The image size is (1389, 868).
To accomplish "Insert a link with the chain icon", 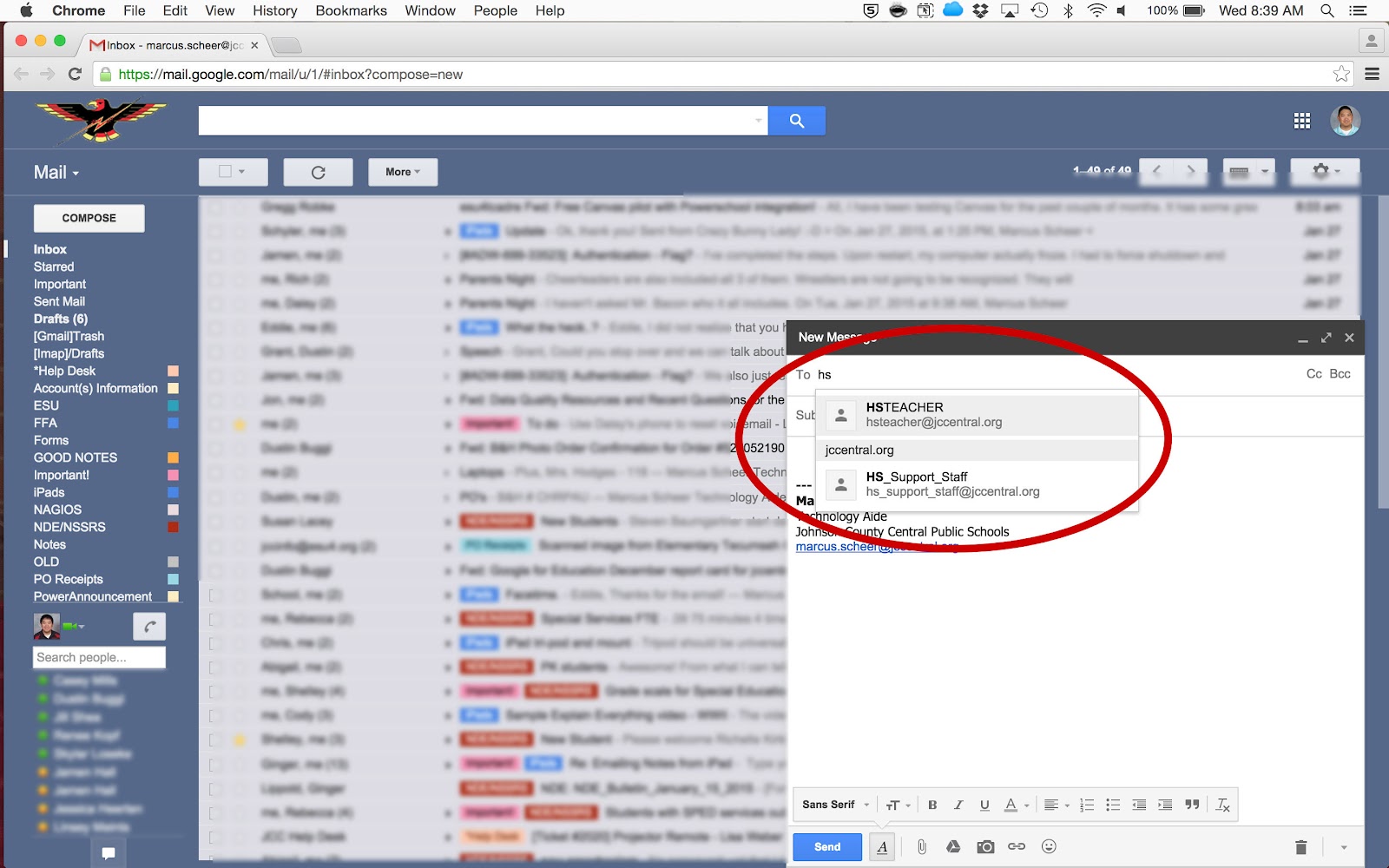I will click(x=1017, y=846).
